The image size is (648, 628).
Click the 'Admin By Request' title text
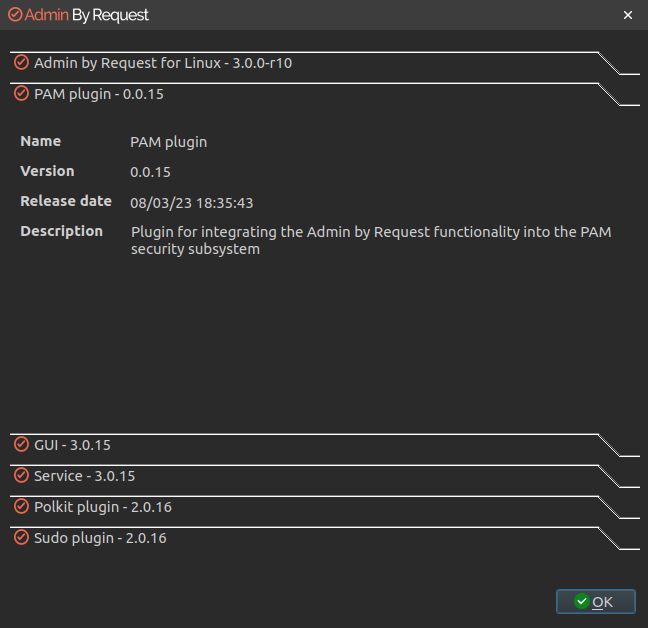[x=86, y=15]
